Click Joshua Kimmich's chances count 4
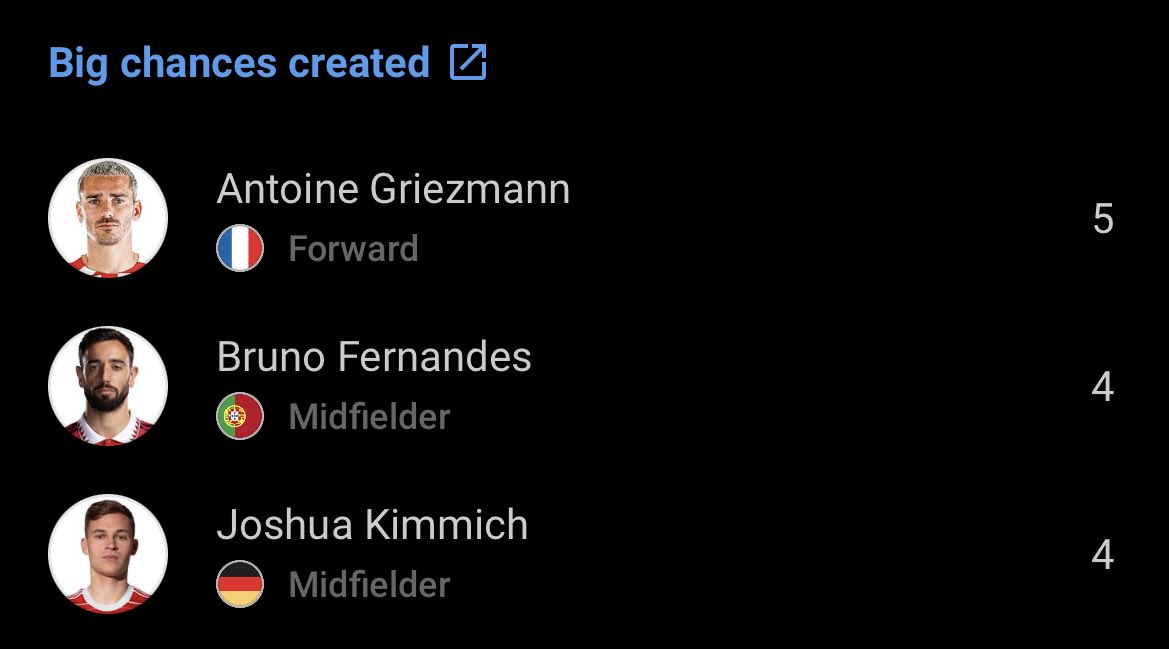 tap(1103, 554)
